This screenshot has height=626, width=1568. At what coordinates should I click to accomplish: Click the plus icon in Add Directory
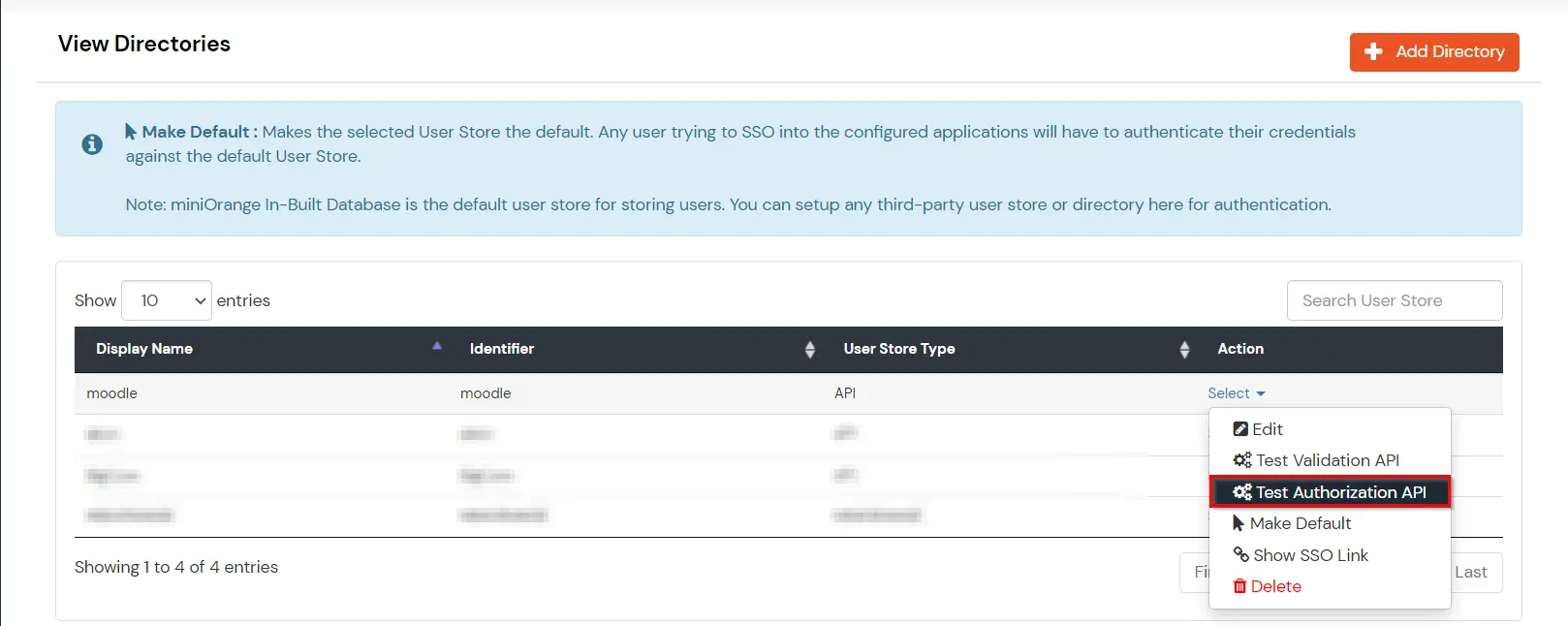1373,52
